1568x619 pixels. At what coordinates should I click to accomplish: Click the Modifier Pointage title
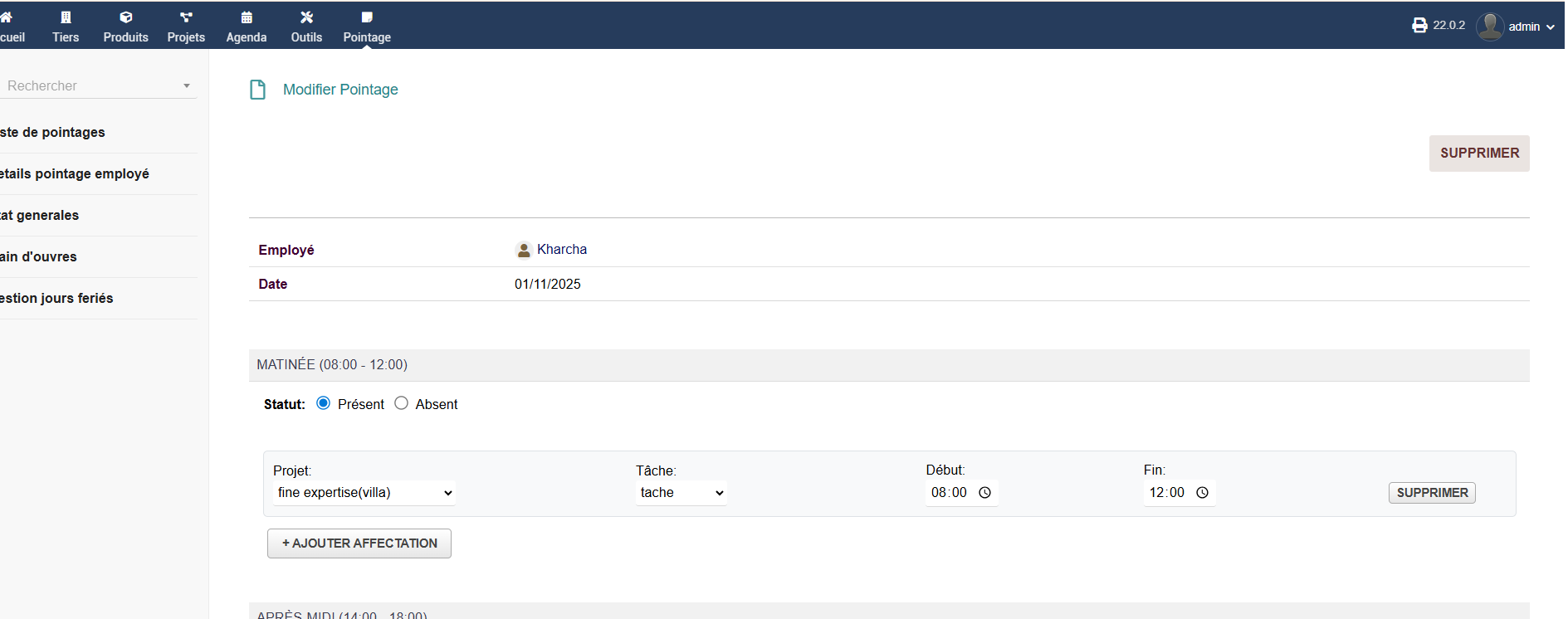[340, 90]
